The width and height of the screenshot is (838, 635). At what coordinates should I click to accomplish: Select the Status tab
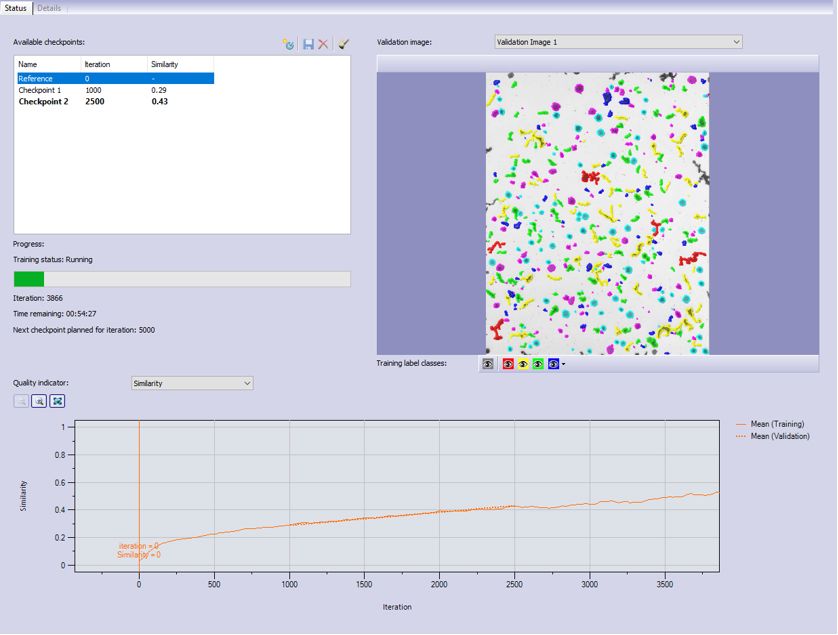16,8
